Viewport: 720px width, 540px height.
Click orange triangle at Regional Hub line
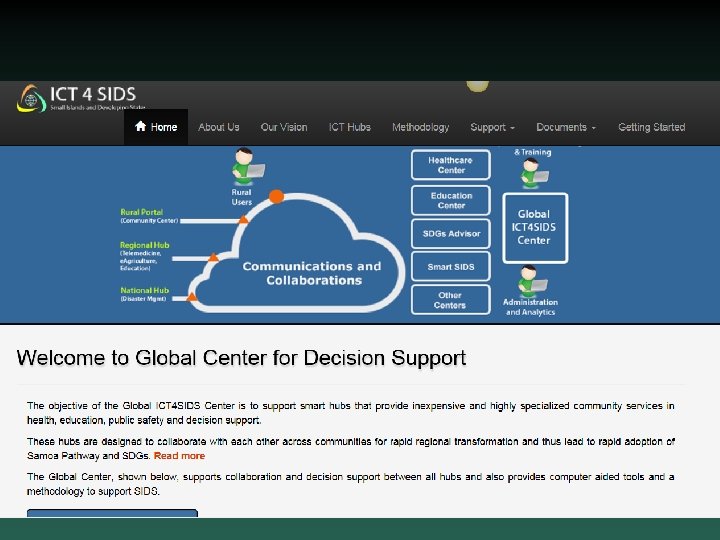[x=213, y=257]
